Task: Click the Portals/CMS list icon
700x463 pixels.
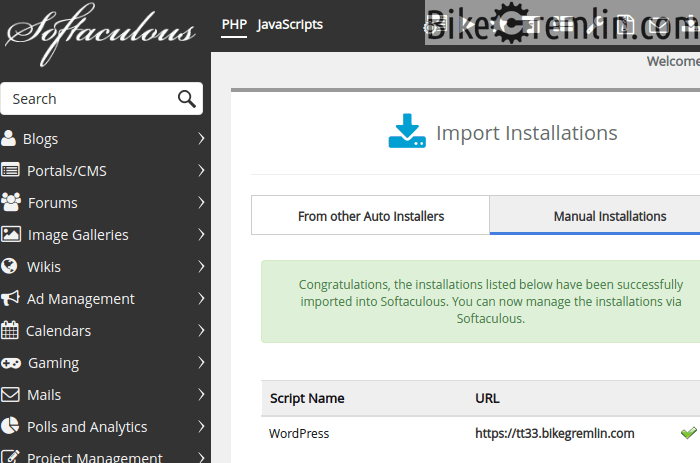Action: click(x=10, y=170)
